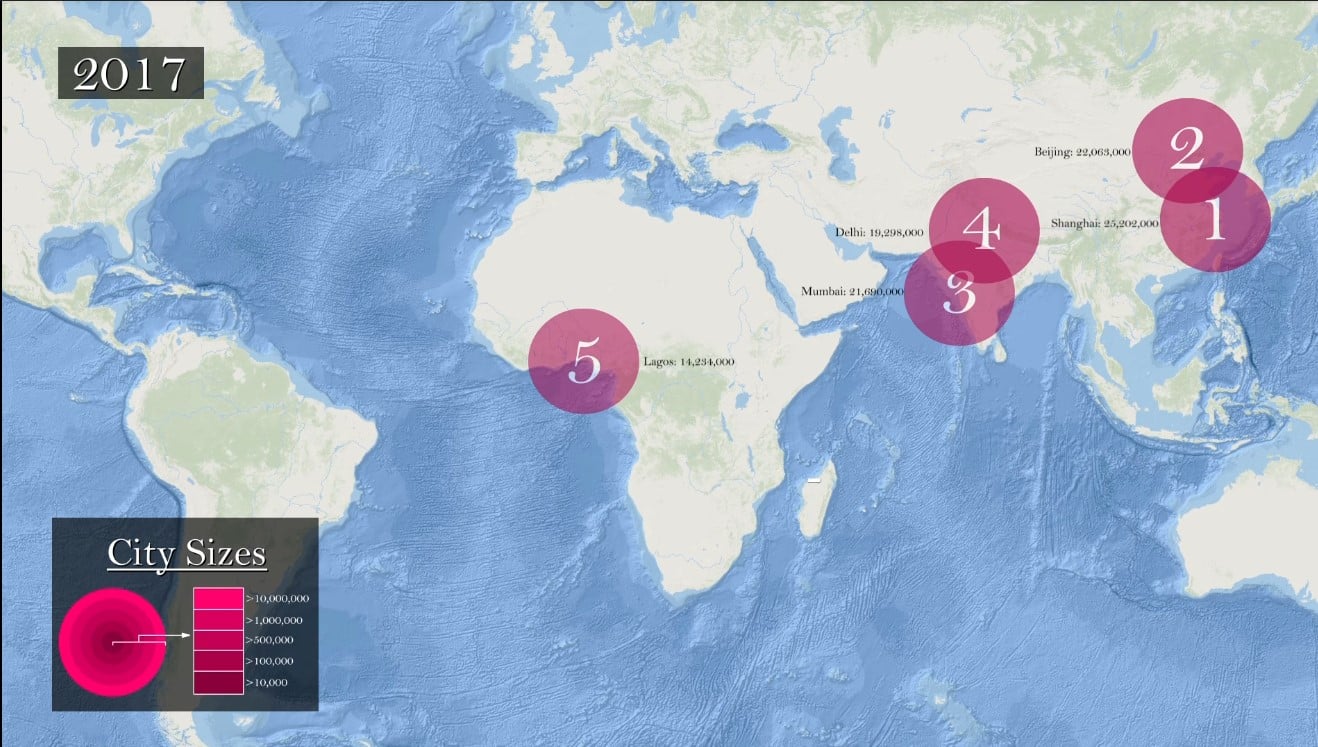Click the City Sizes legend title
Image resolution: width=1318 pixels, height=747 pixels.
pyautogui.click(x=186, y=553)
